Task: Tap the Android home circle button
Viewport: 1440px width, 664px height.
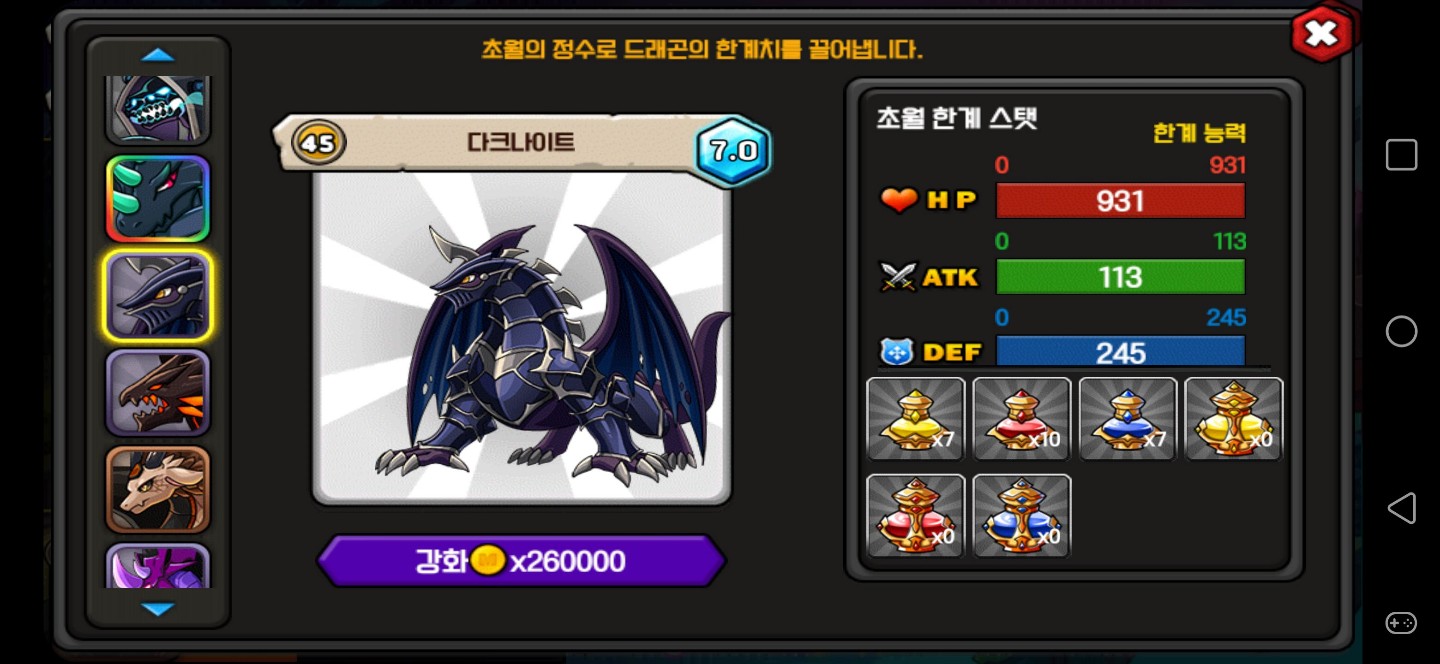Action: (1401, 331)
